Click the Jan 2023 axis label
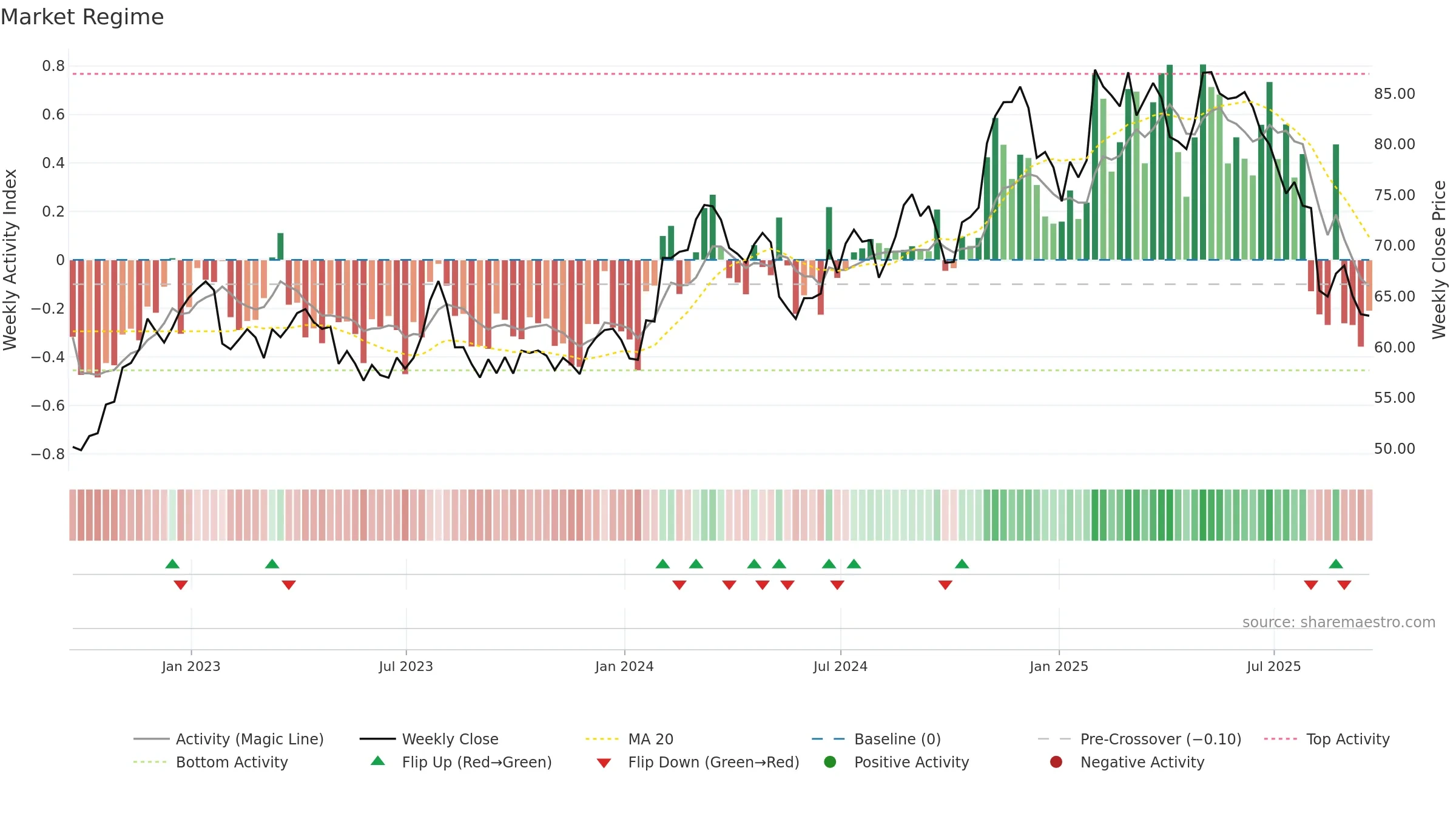 pyautogui.click(x=191, y=666)
